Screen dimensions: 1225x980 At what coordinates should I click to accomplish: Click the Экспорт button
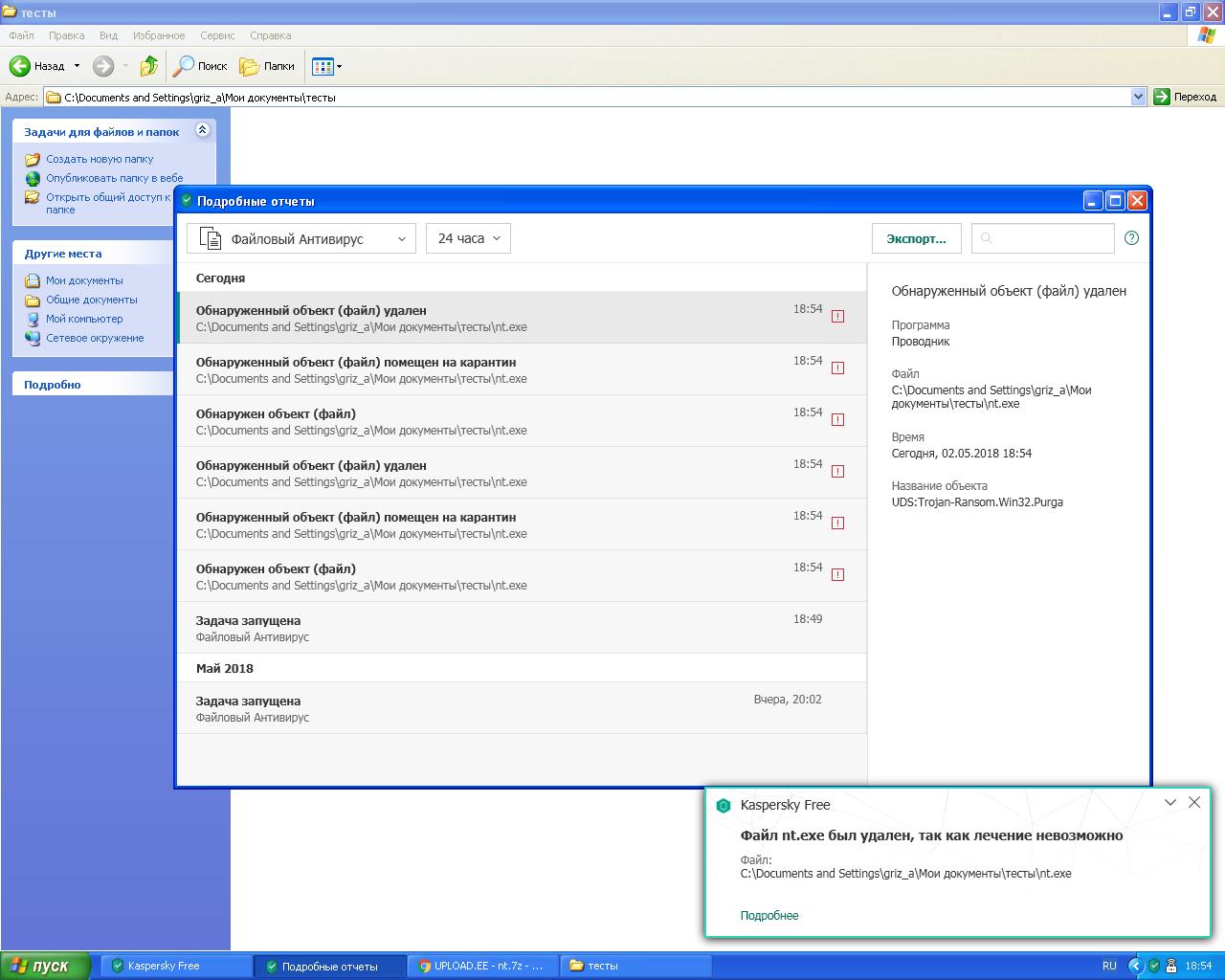(915, 238)
